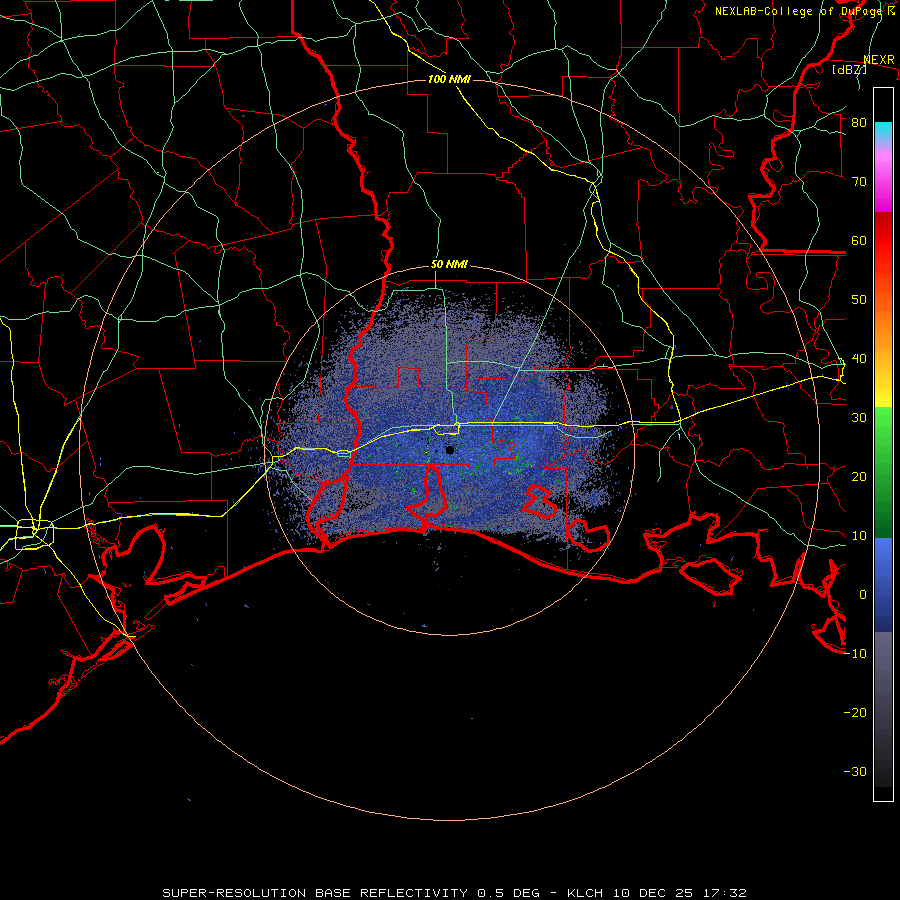900x900 pixels.
Task: Click the 60 value on the dBZ scale
Action: click(859, 240)
